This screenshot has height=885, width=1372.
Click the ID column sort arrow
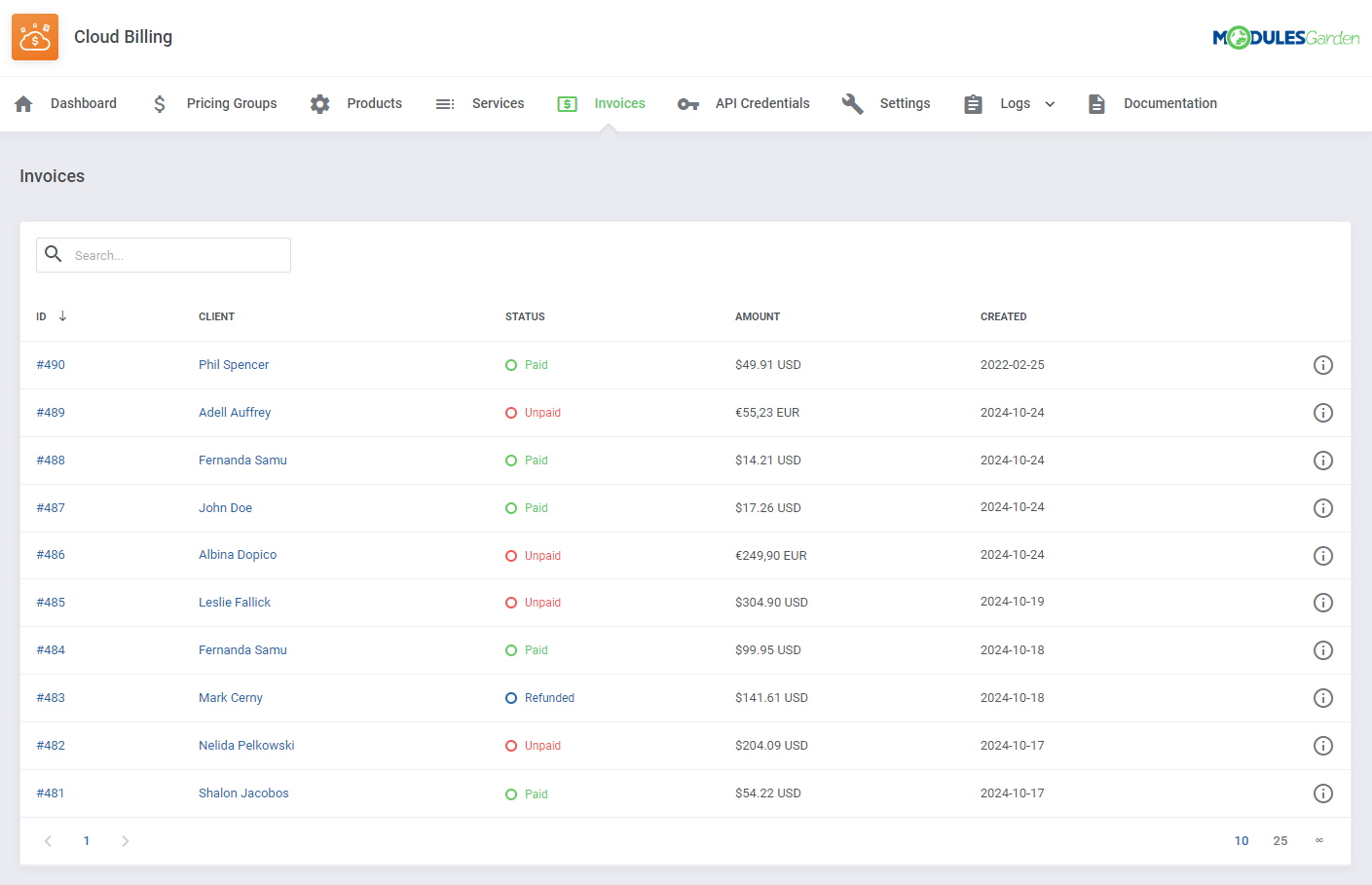tap(62, 316)
